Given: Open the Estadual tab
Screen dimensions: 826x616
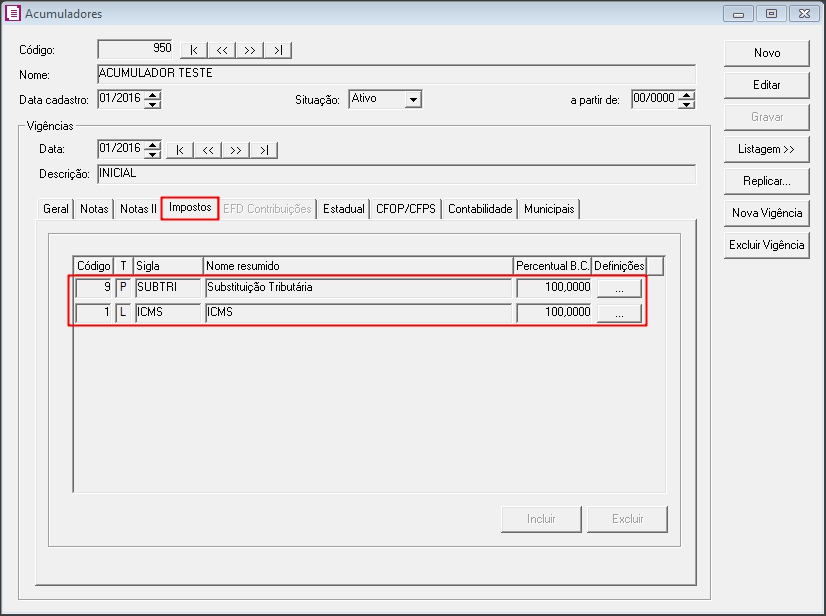Looking at the screenshot, I should [x=343, y=209].
